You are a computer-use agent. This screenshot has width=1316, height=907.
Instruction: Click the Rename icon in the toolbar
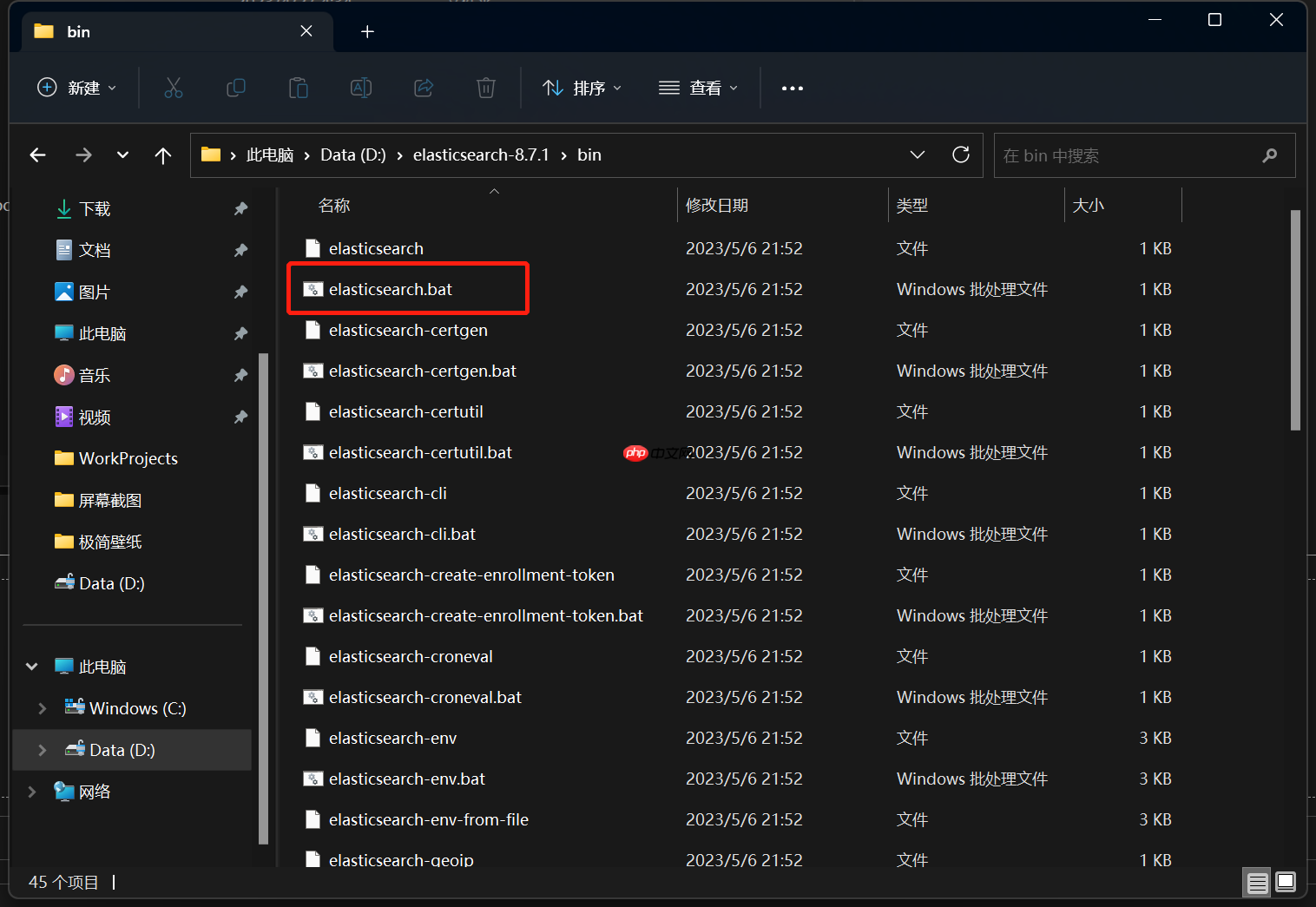tap(360, 88)
